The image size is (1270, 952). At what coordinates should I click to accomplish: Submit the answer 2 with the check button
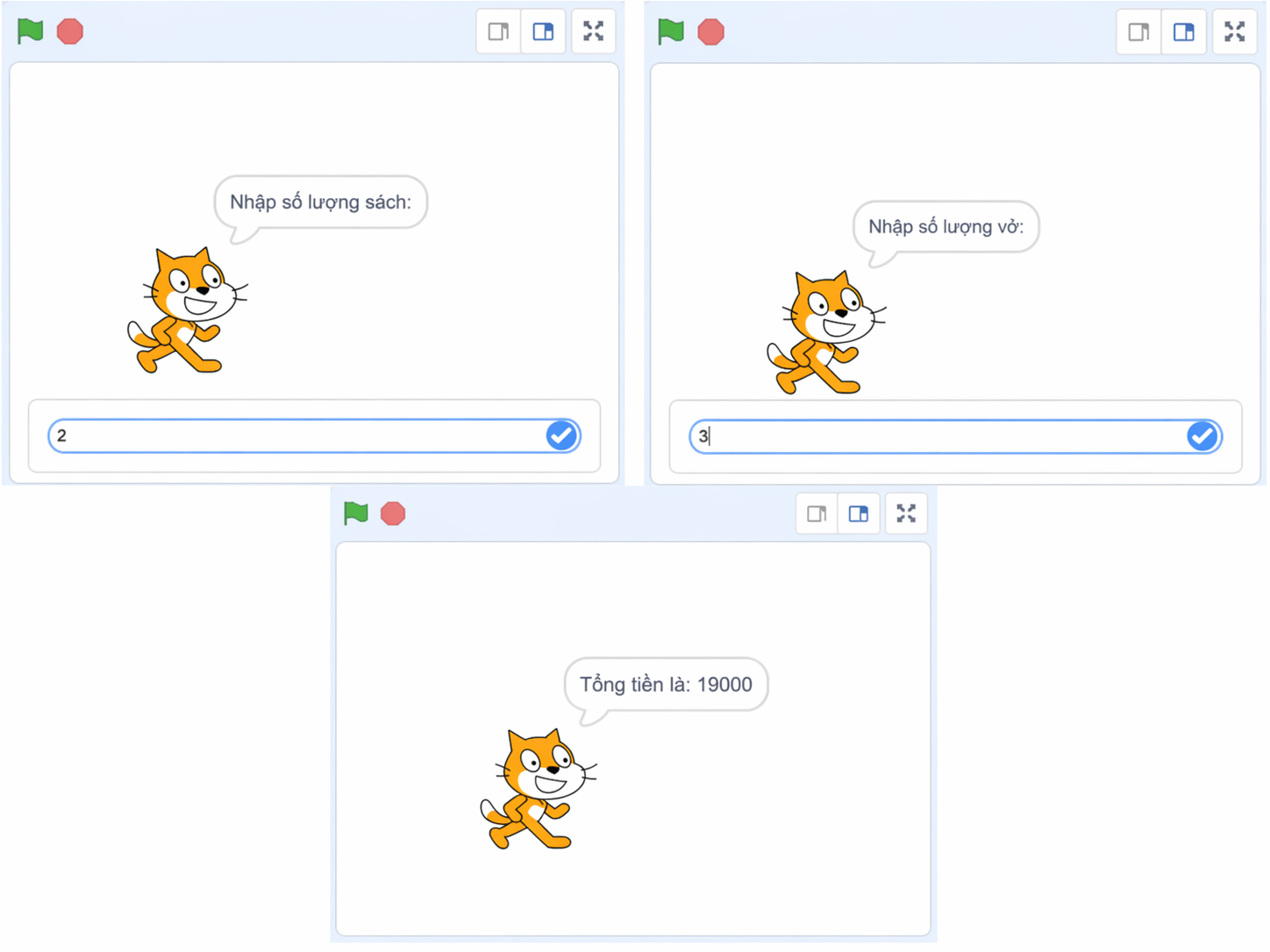(561, 436)
